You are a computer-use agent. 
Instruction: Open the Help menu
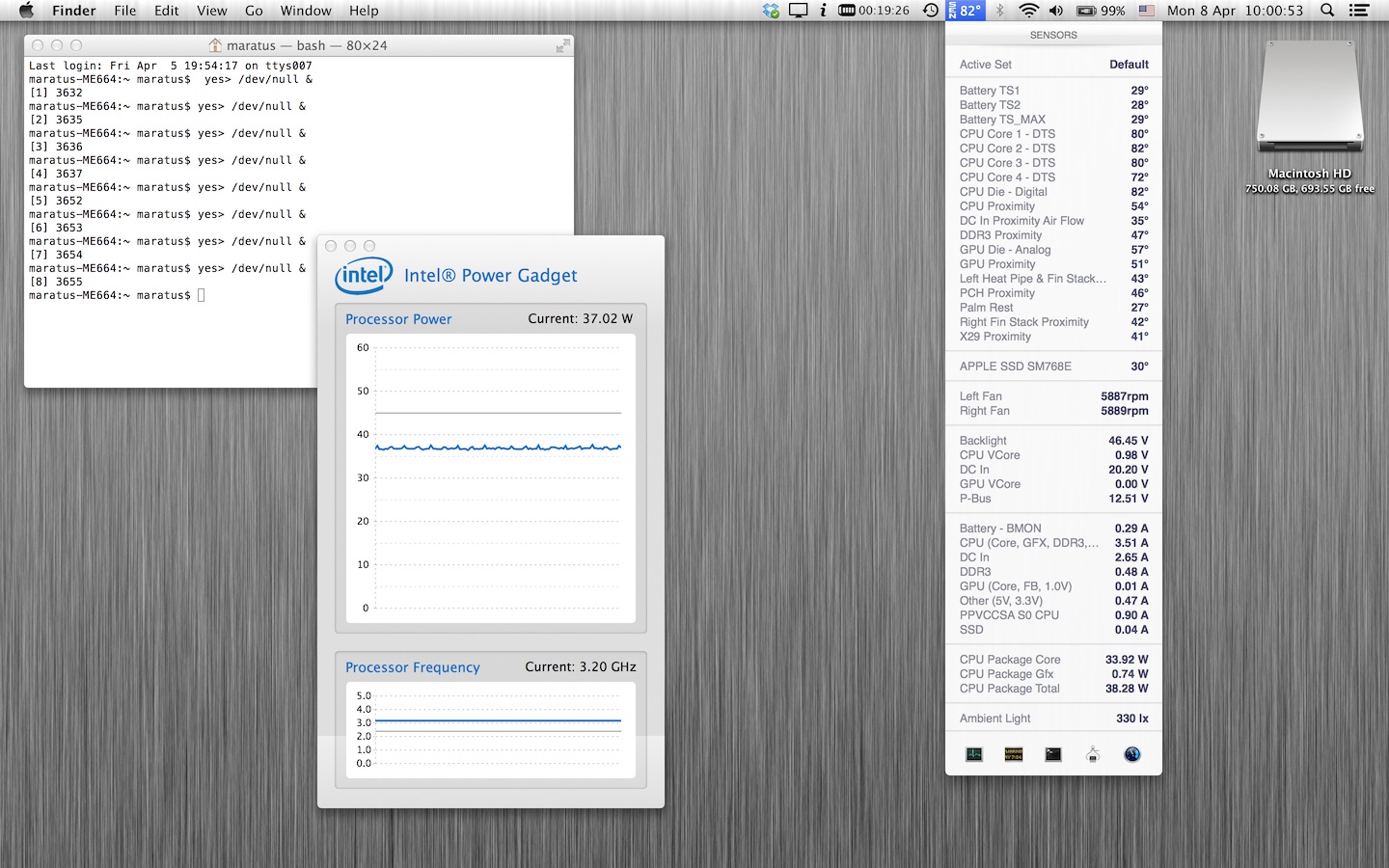[x=364, y=11]
